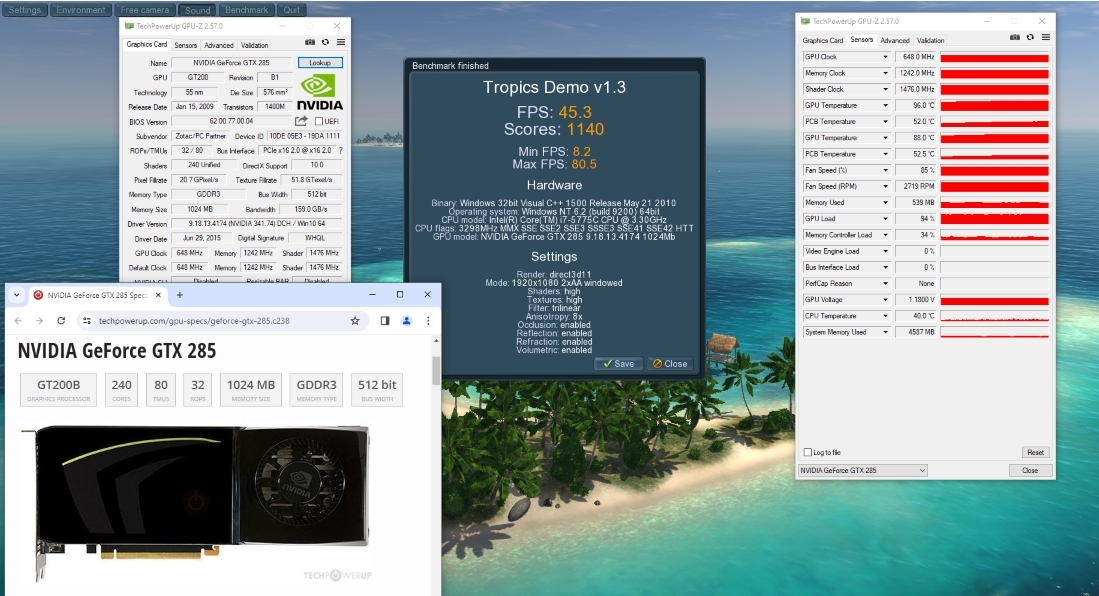Image resolution: width=1099 pixels, height=596 pixels.
Task: Open Fan Speed (%) sensor dropdown
Action: [x=885, y=170]
